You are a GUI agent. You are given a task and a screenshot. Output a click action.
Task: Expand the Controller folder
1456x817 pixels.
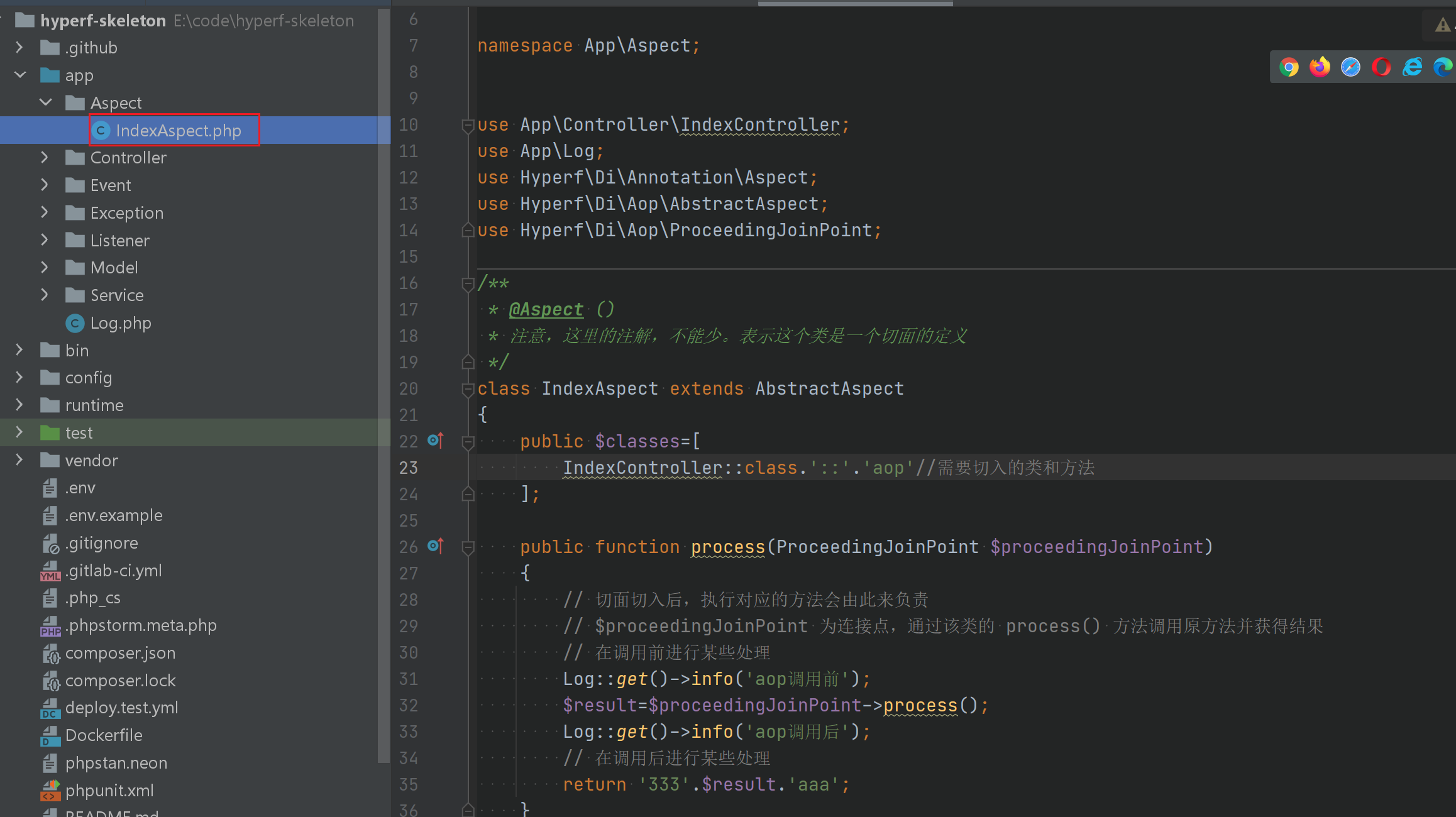point(45,157)
